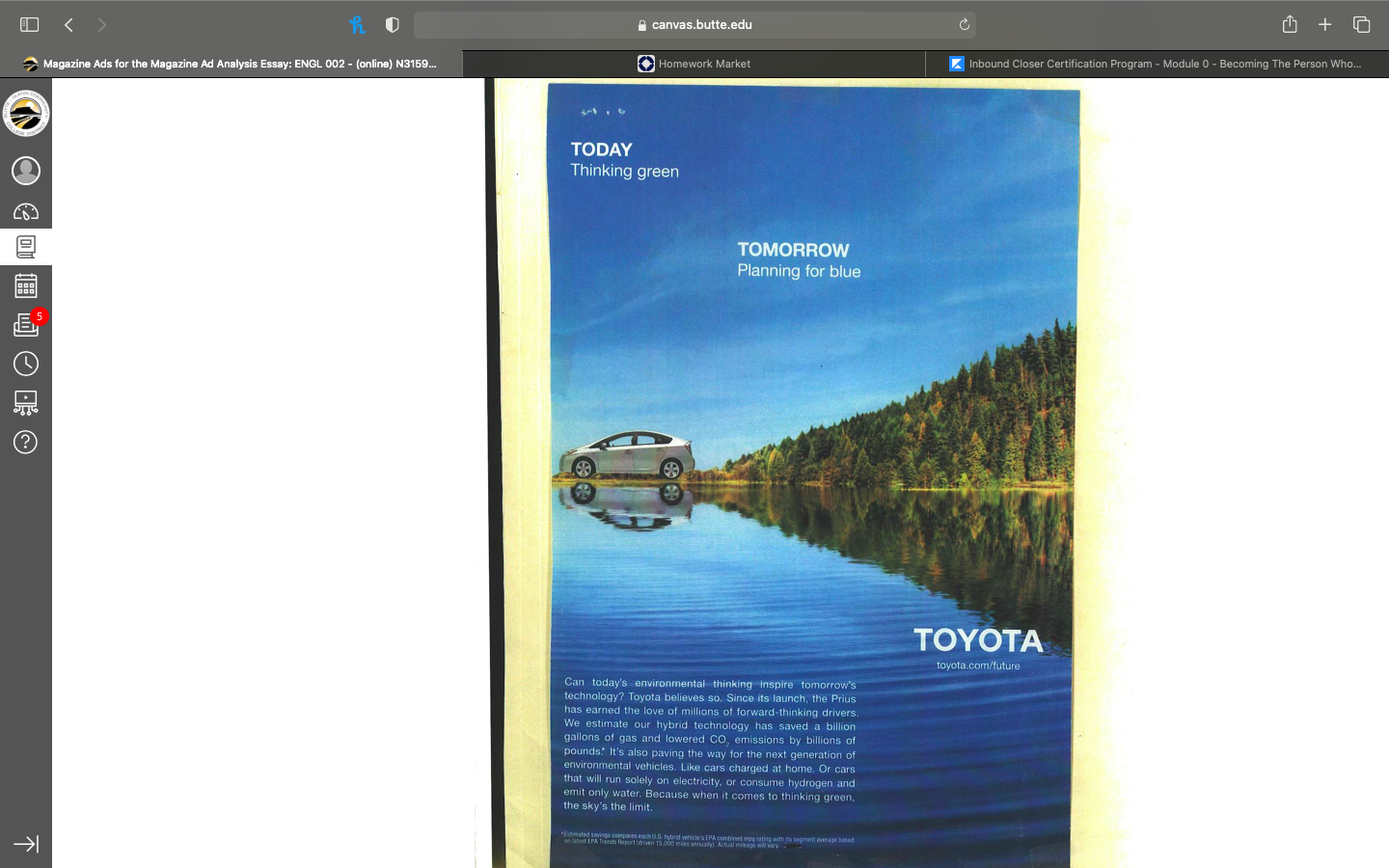
Task: Click the TOMORROW headline in the ad
Action: coord(793,250)
